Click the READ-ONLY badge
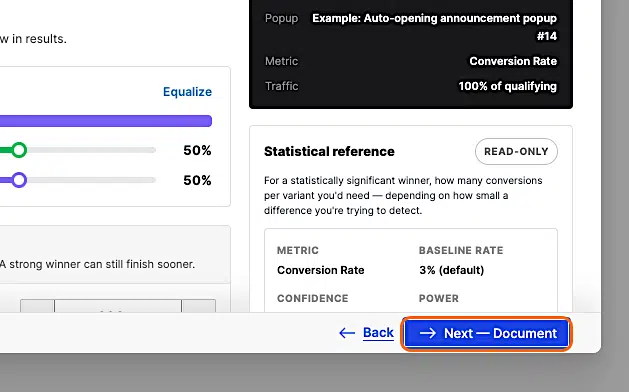Viewport: 629px width, 392px height. pos(516,151)
